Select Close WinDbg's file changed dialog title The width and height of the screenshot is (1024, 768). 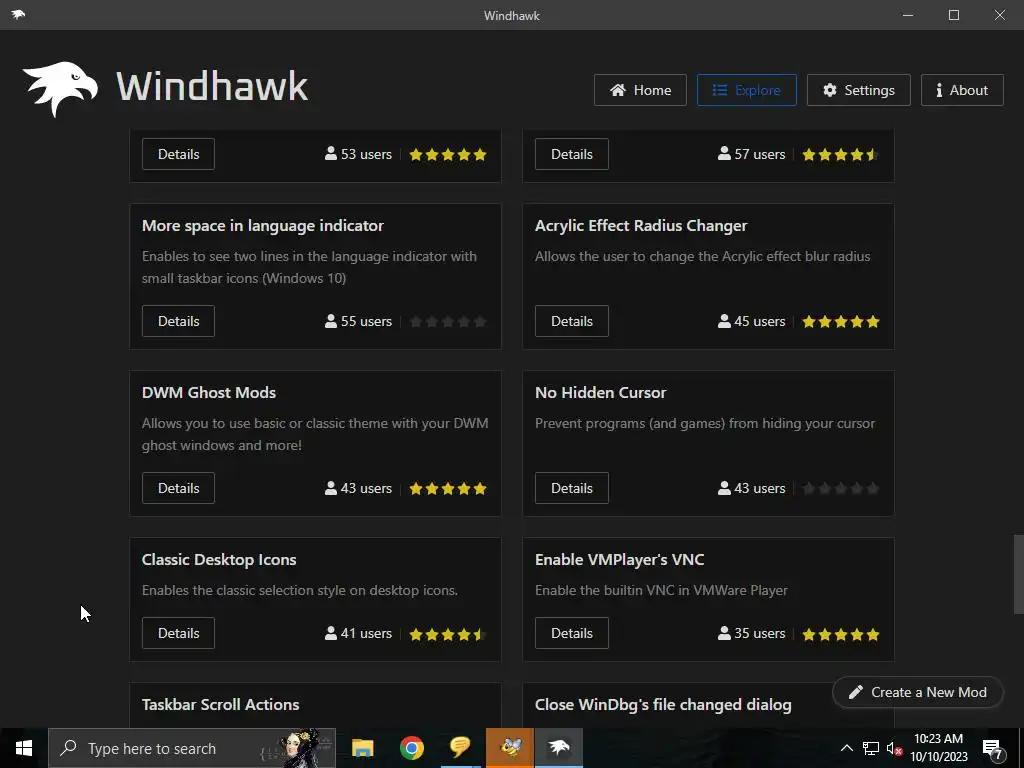(663, 705)
